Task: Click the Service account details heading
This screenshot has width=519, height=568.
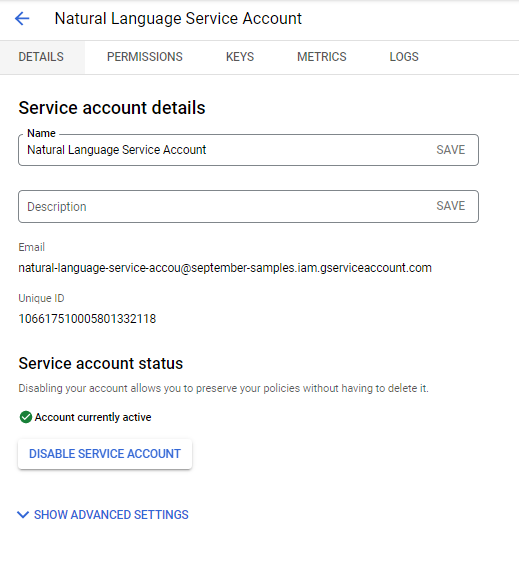Action: [112, 108]
